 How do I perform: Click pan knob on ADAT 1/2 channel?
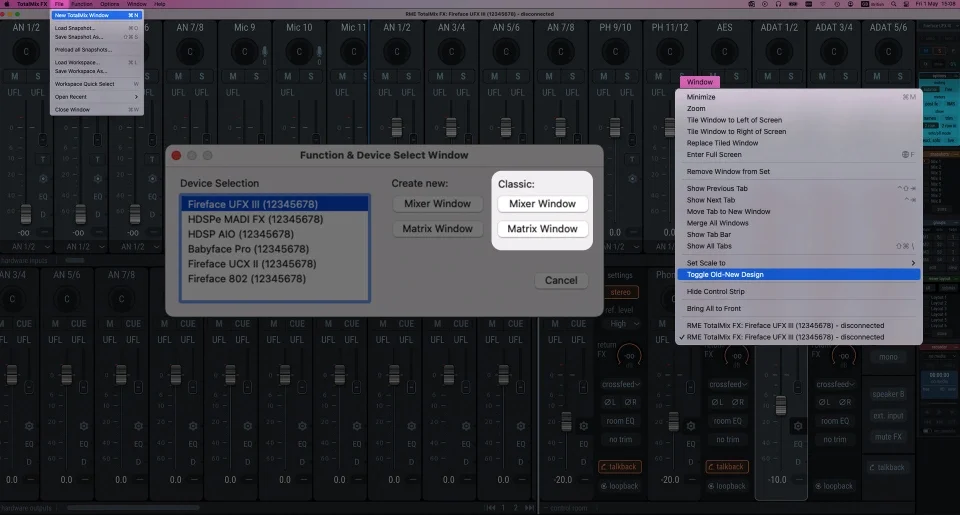(x=779, y=51)
